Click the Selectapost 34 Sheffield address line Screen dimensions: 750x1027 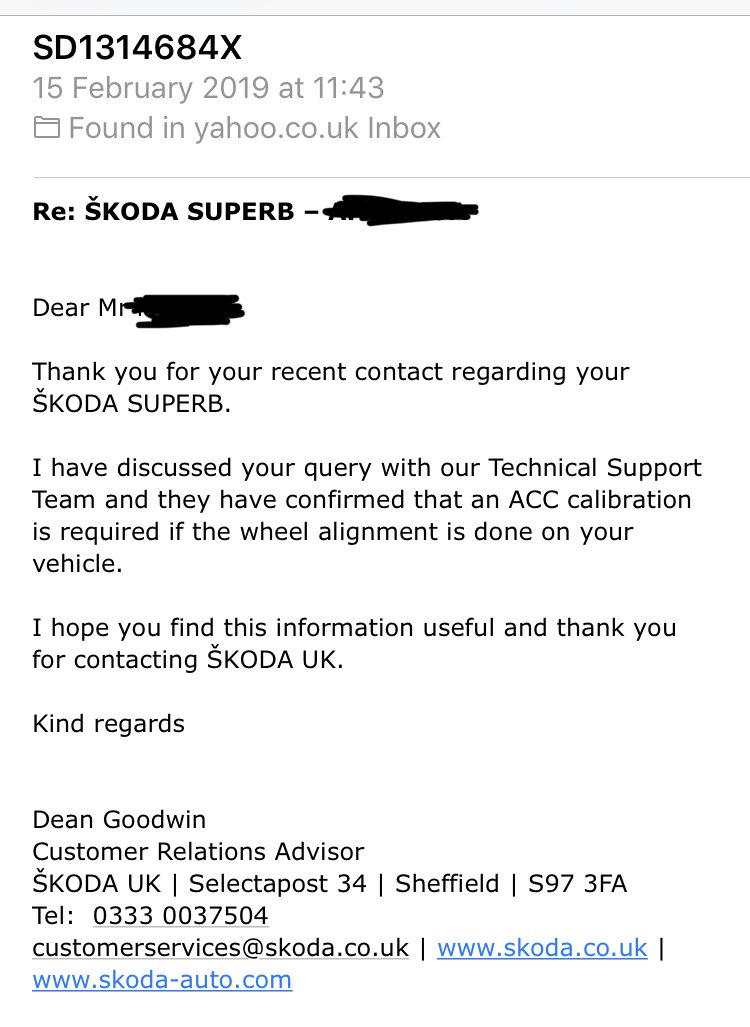(330, 884)
